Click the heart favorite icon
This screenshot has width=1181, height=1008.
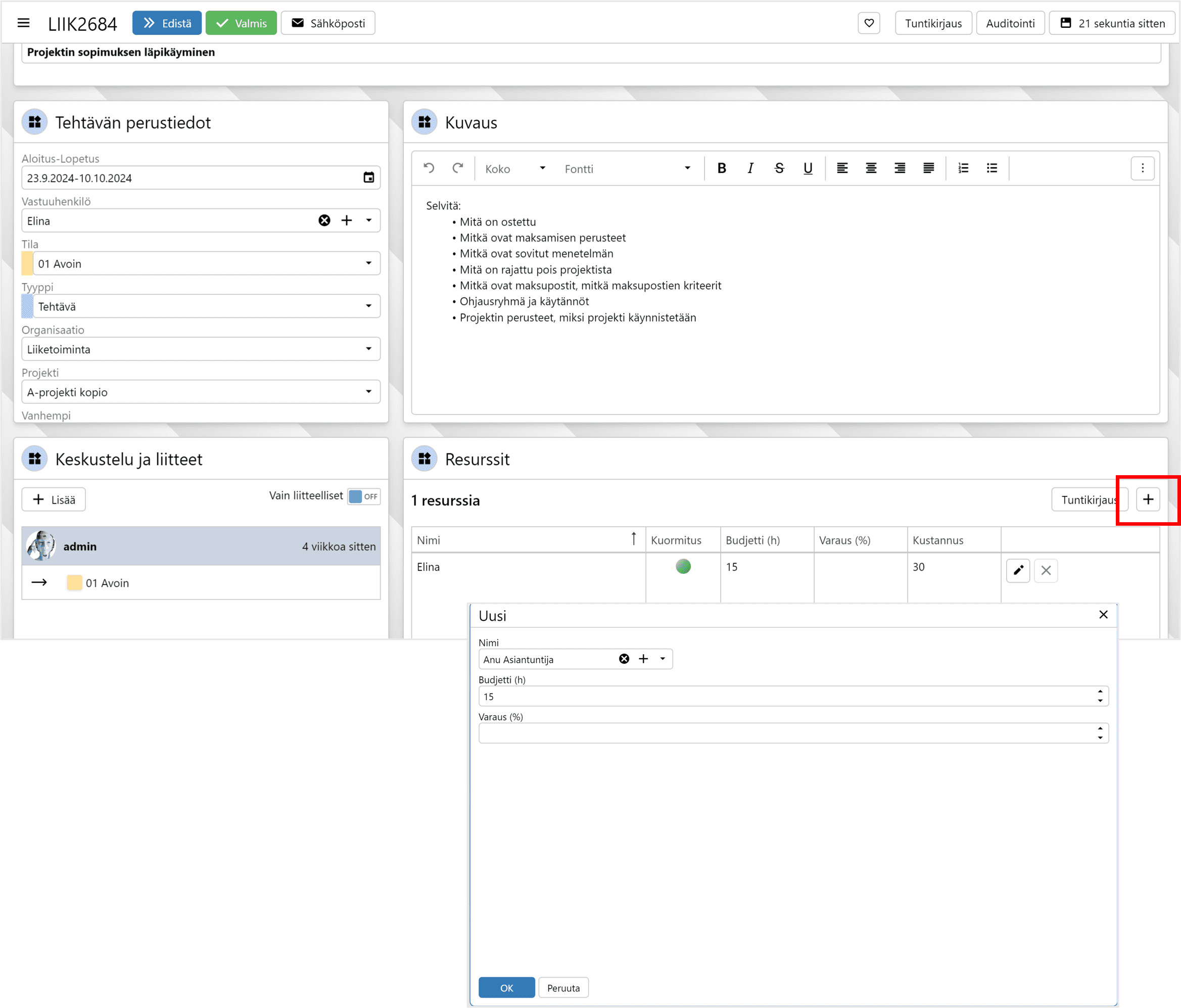869,23
